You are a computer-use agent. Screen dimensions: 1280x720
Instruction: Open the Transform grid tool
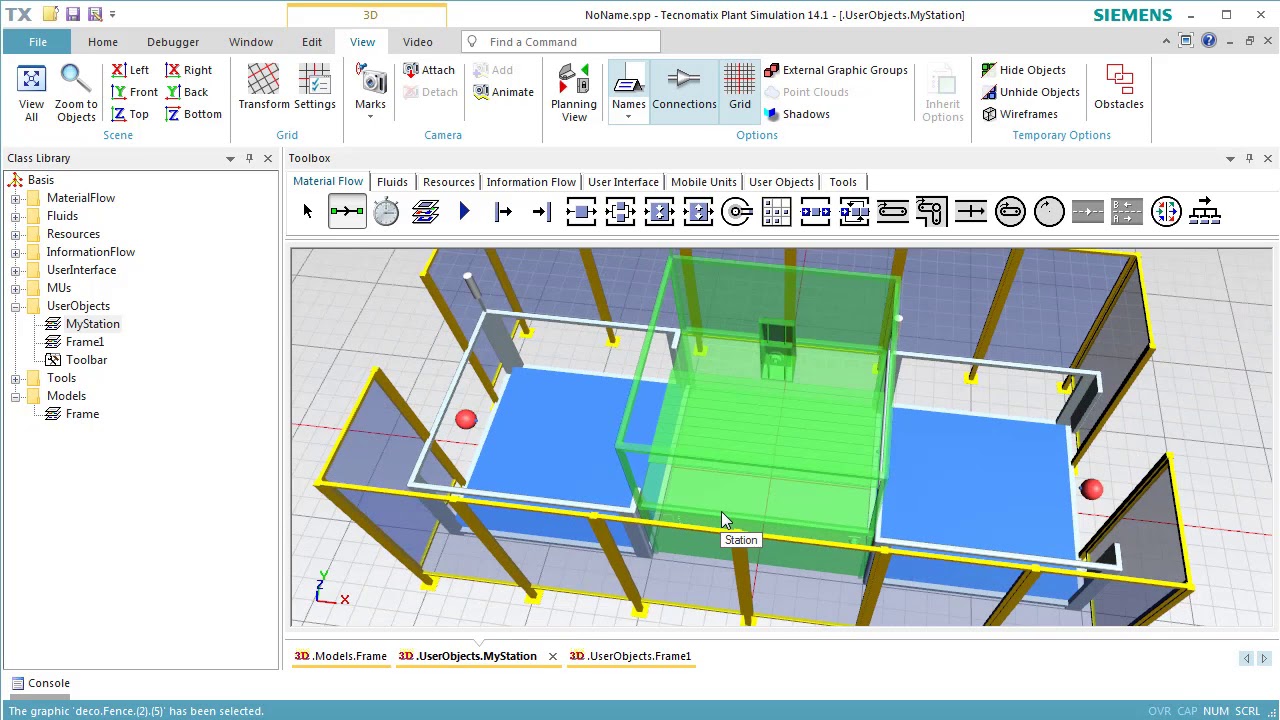264,87
